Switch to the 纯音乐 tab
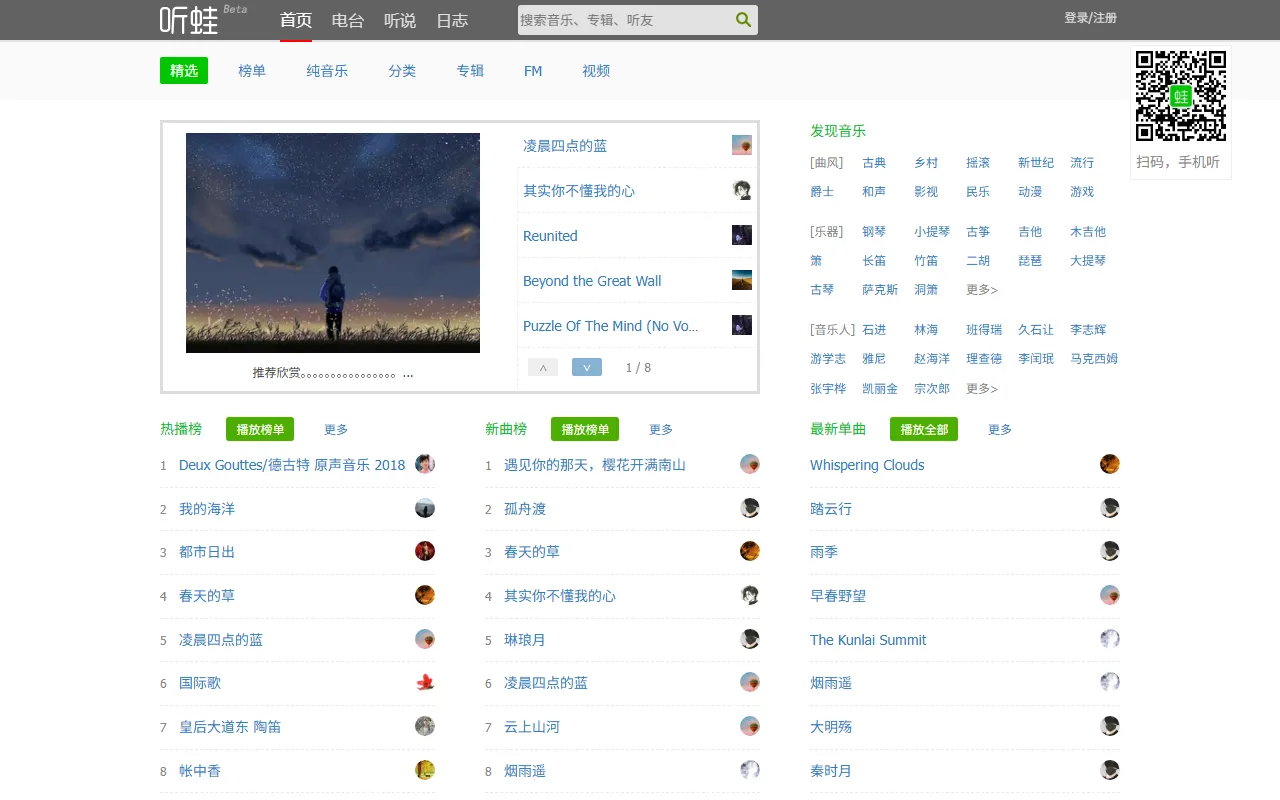The width and height of the screenshot is (1280, 800). coord(327,71)
